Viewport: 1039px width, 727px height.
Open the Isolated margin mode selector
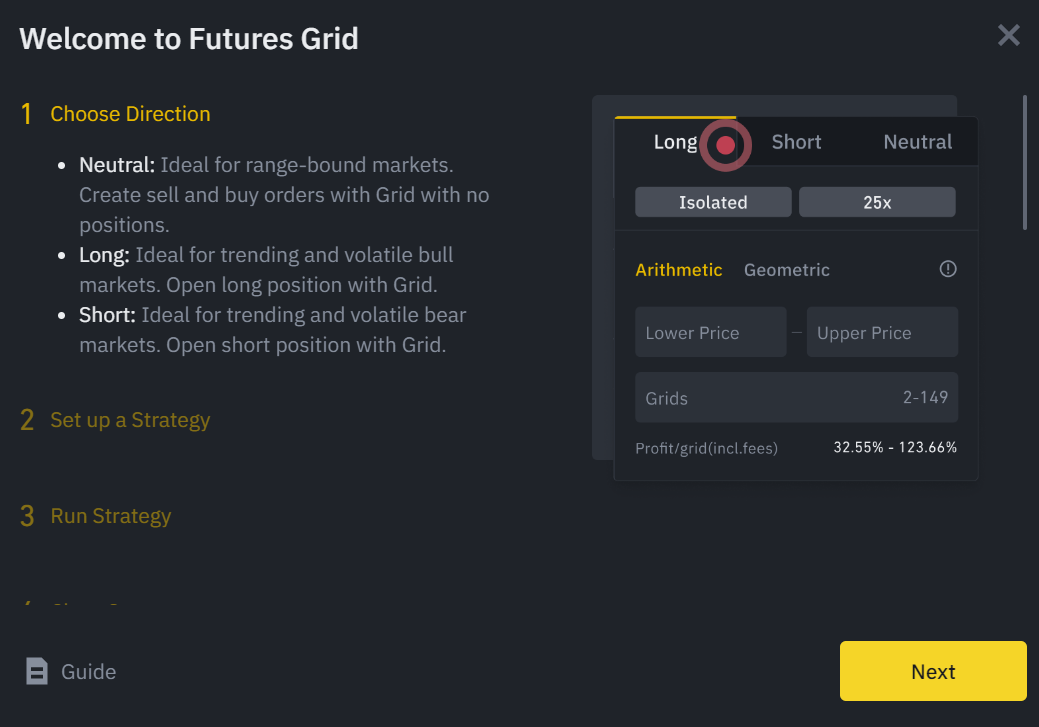coord(713,202)
